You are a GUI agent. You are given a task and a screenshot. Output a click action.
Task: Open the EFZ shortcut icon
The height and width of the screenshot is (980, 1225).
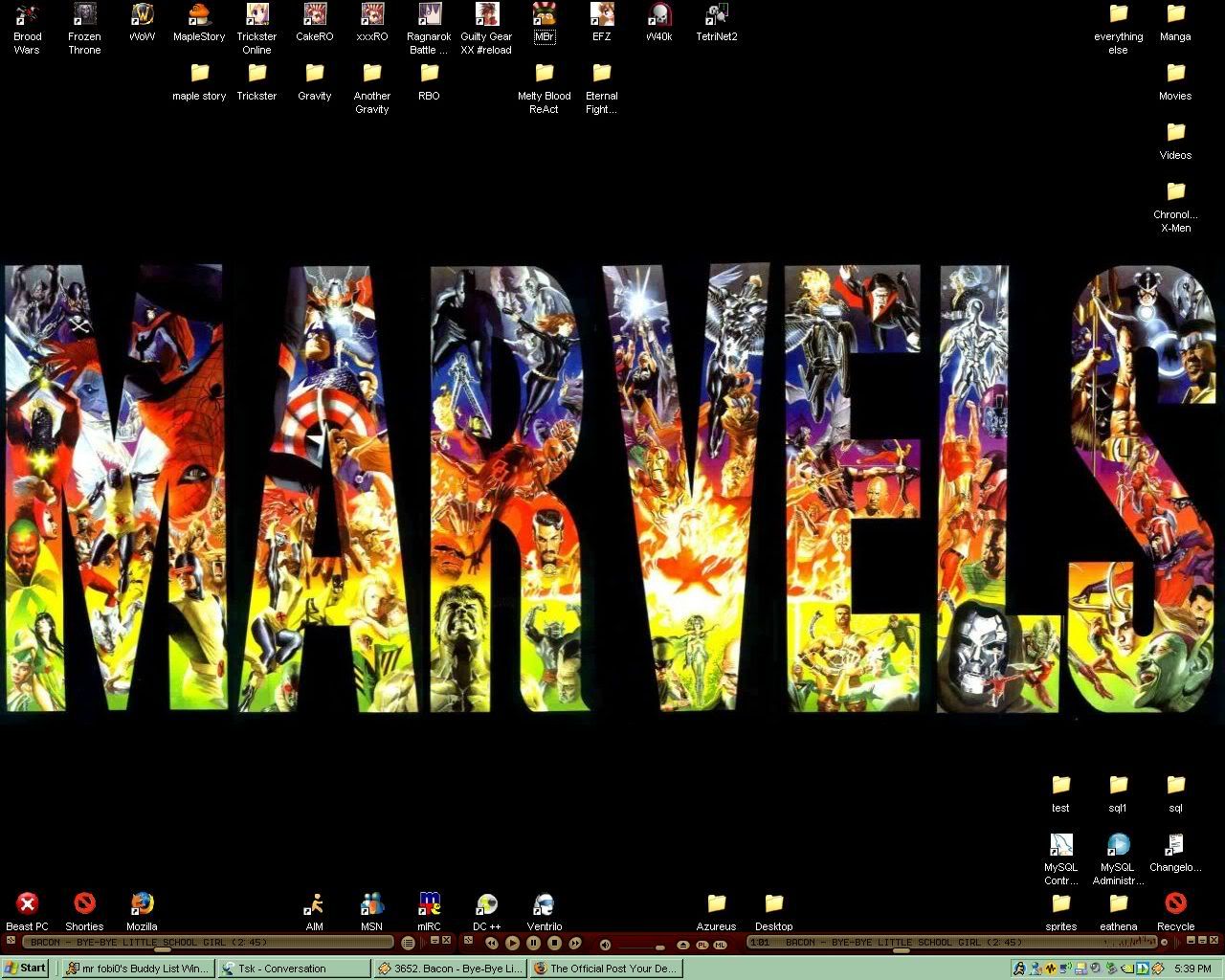click(x=601, y=23)
